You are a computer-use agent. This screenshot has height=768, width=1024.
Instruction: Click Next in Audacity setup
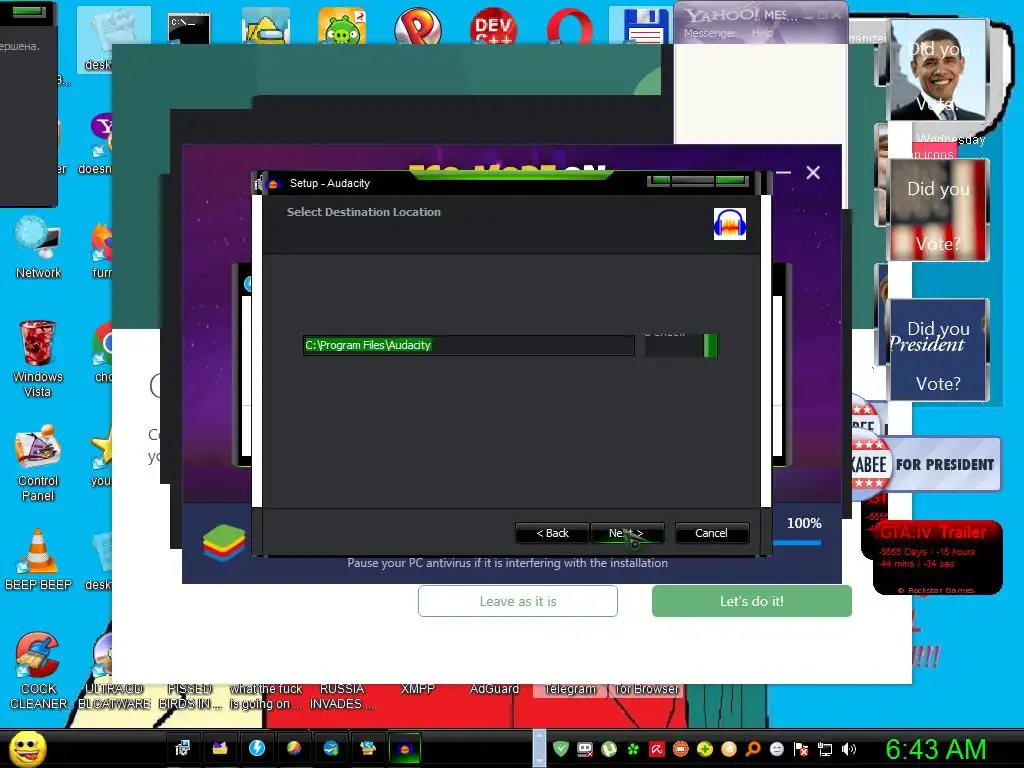[x=627, y=533]
